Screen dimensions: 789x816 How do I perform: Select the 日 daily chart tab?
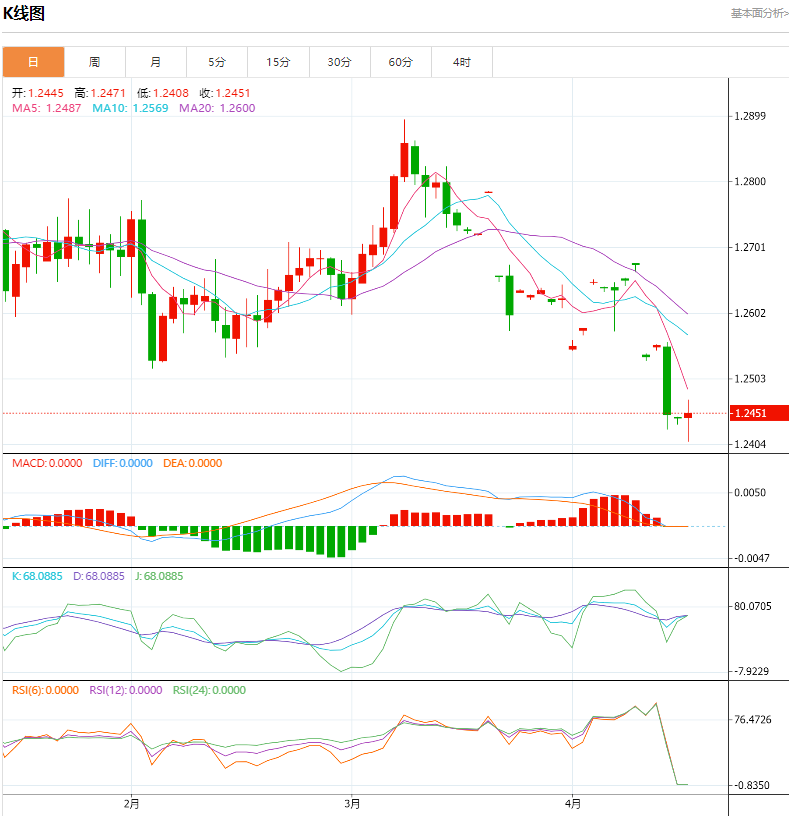point(33,62)
